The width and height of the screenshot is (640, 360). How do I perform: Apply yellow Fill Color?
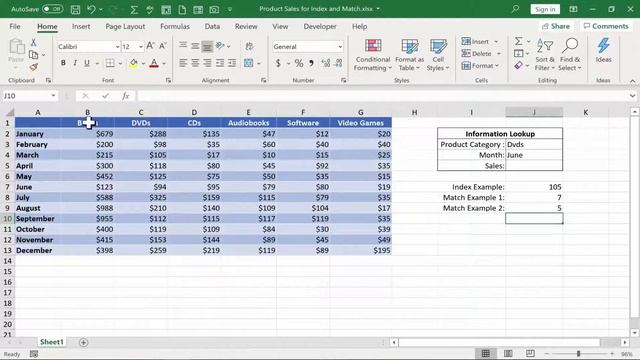pyautogui.click(x=133, y=63)
